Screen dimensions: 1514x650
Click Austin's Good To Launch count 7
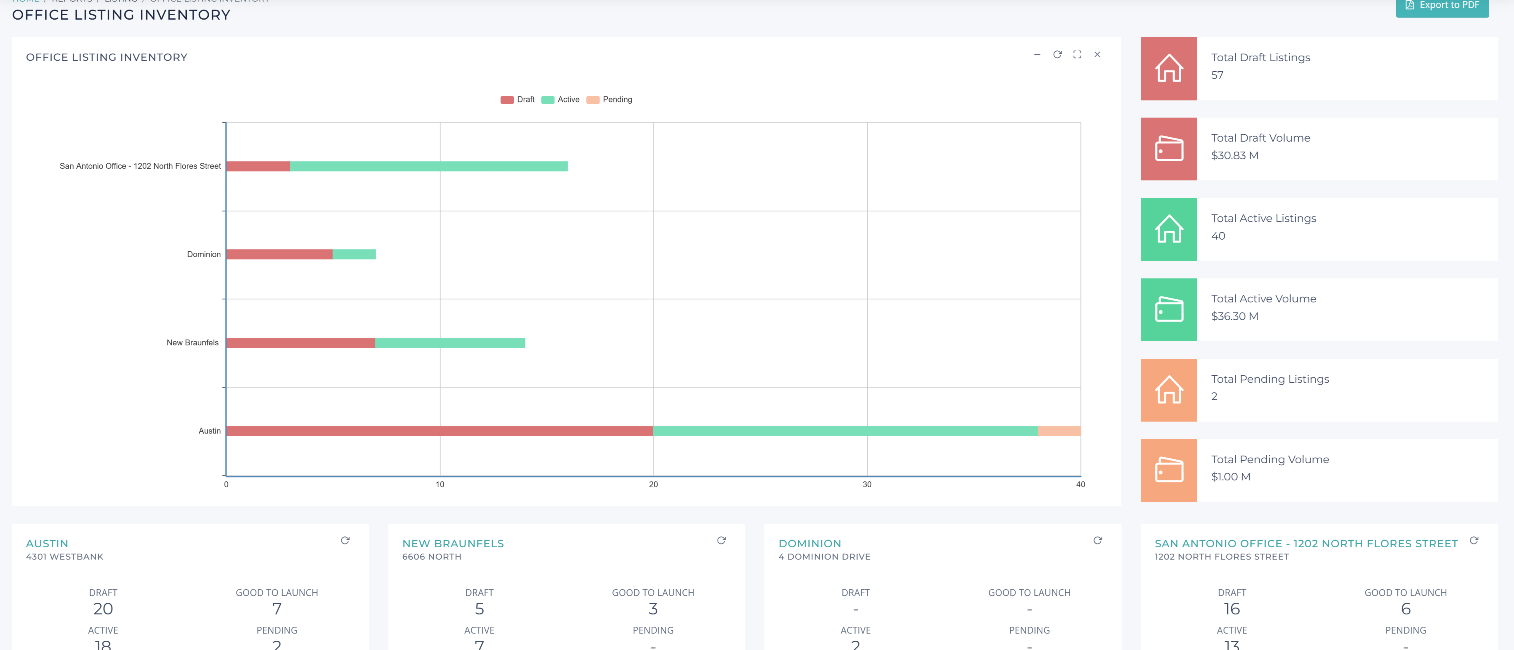(x=277, y=609)
